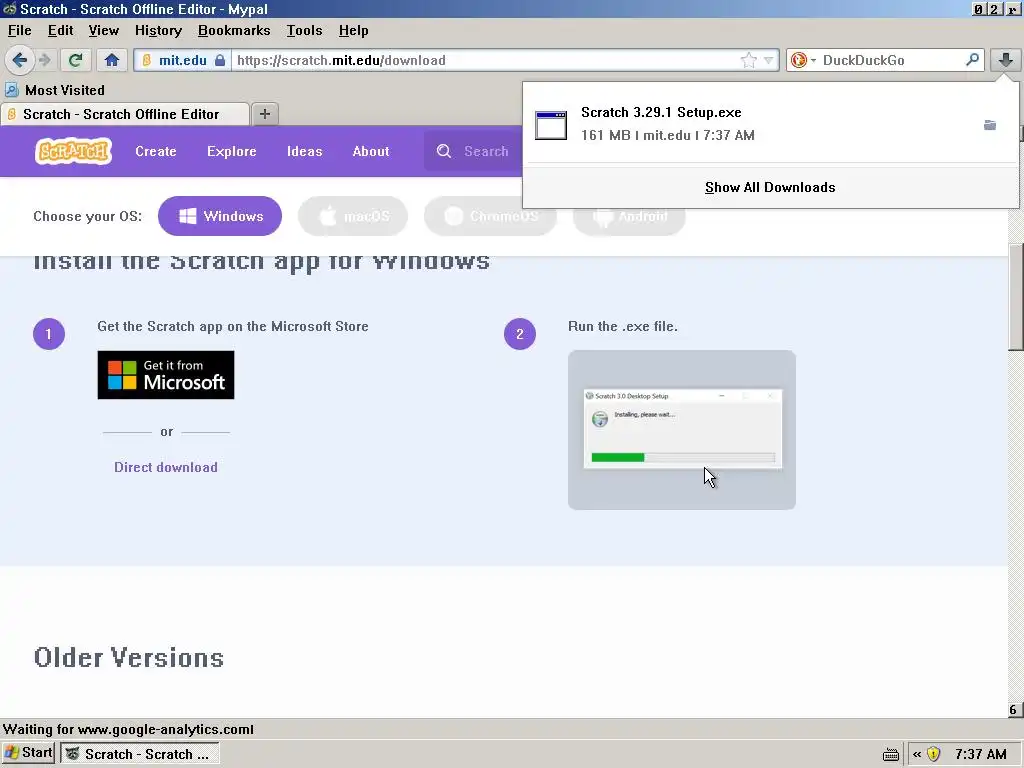Click the Older Versions heading
Image resolution: width=1024 pixels, height=768 pixels.
[x=129, y=658]
